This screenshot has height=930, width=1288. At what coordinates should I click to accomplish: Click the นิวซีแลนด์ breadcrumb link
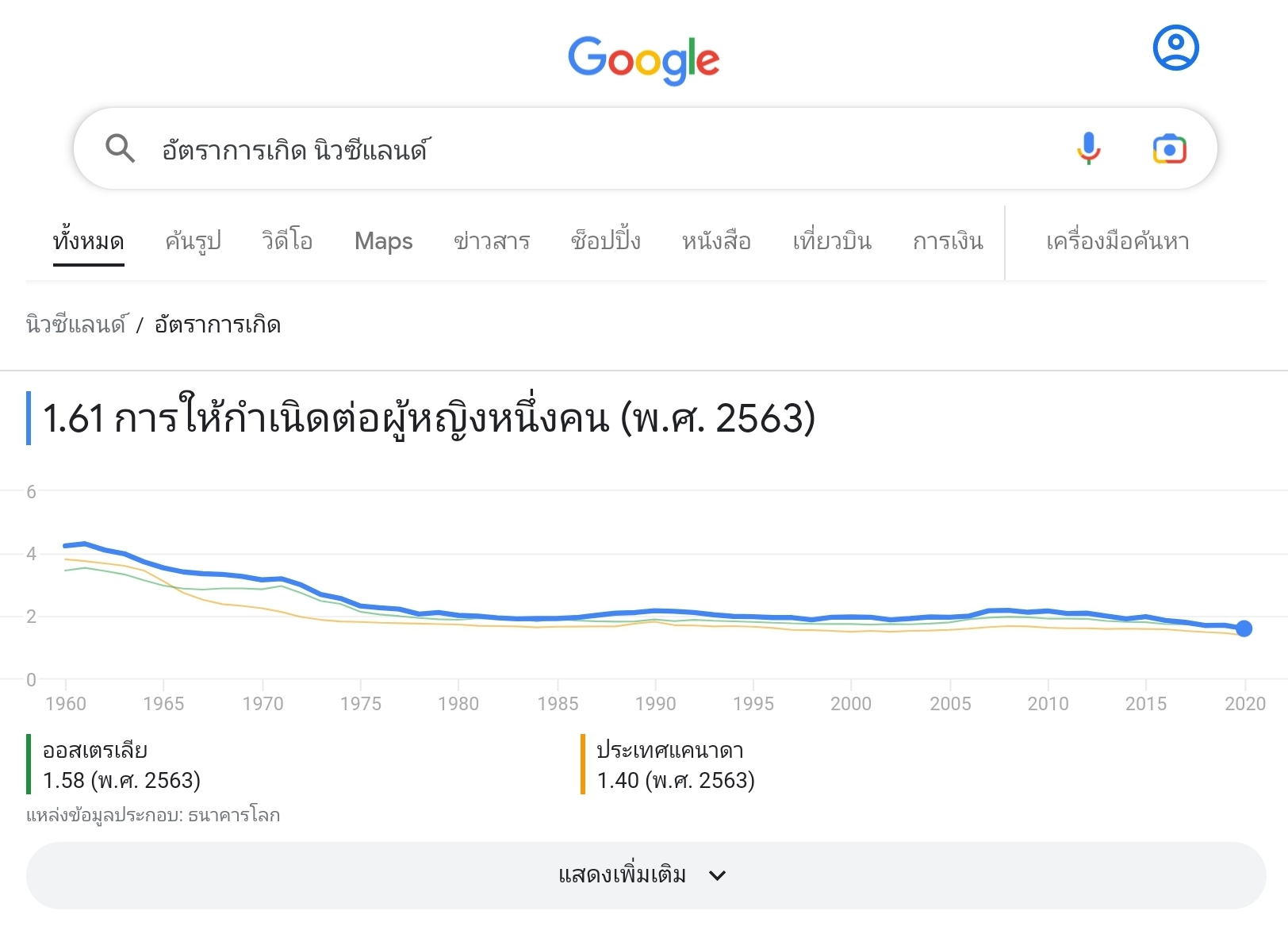pos(76,325)
